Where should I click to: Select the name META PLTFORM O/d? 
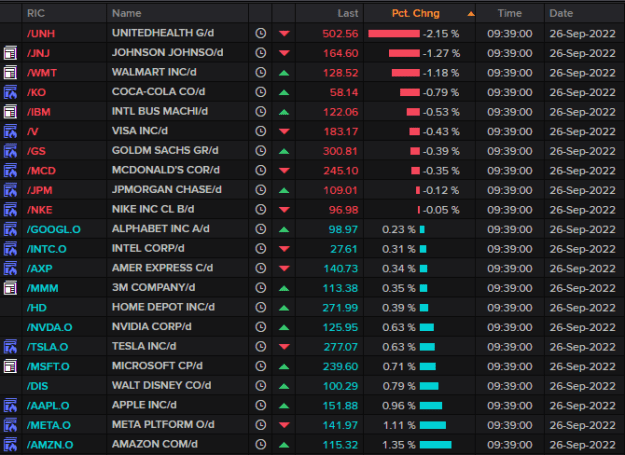[163, 424]
